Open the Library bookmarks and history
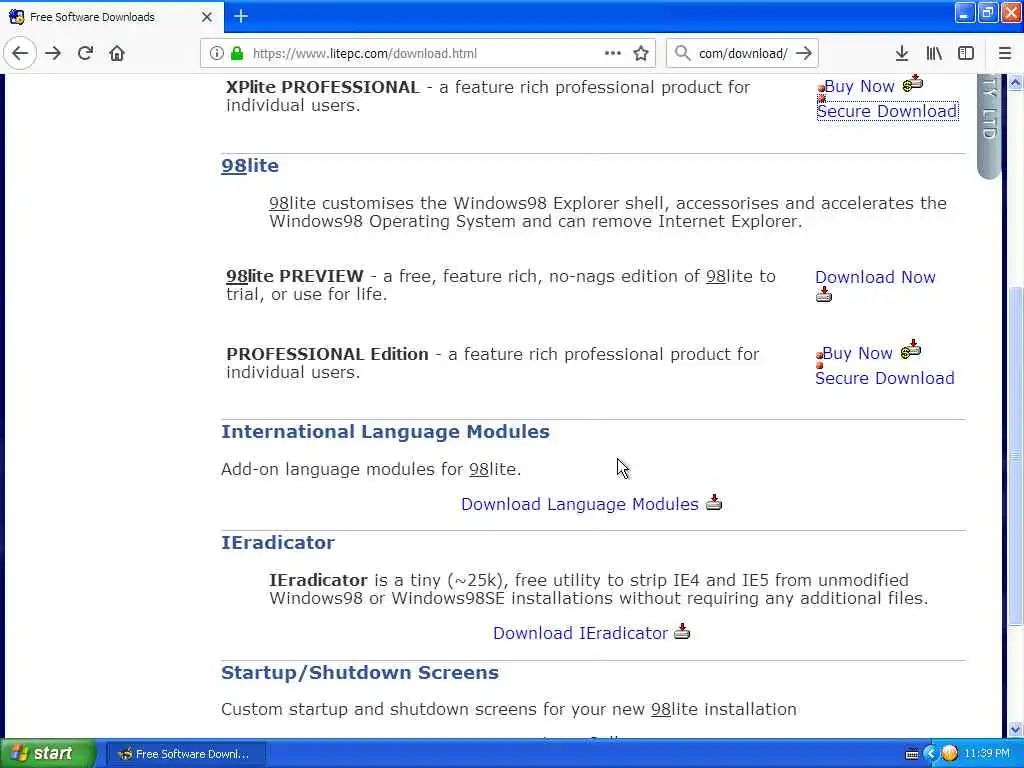This screenshot has width=1024, height=768. (x=934, y=53)
